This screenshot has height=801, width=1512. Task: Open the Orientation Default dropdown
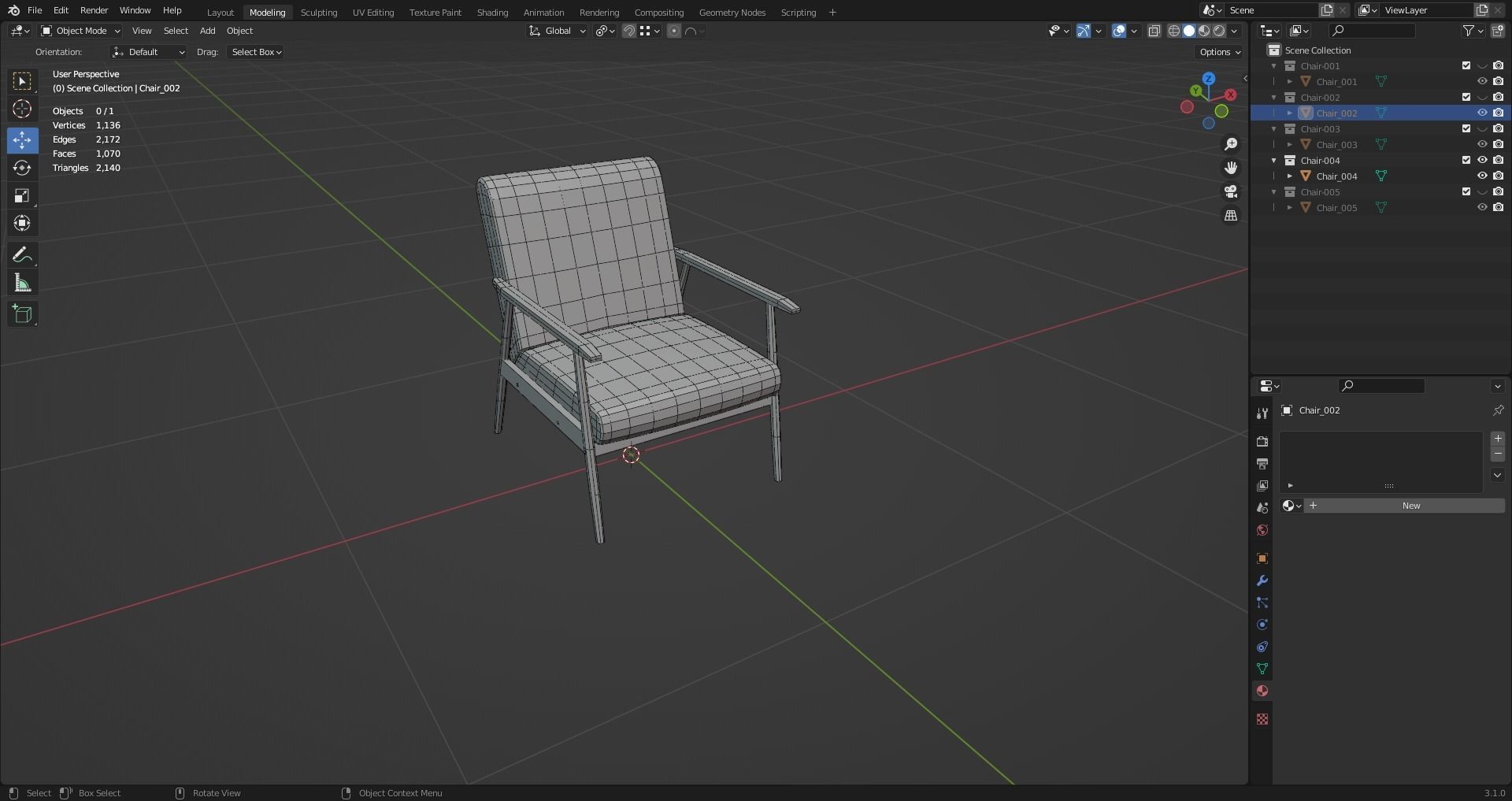click(x=148, y=52)
